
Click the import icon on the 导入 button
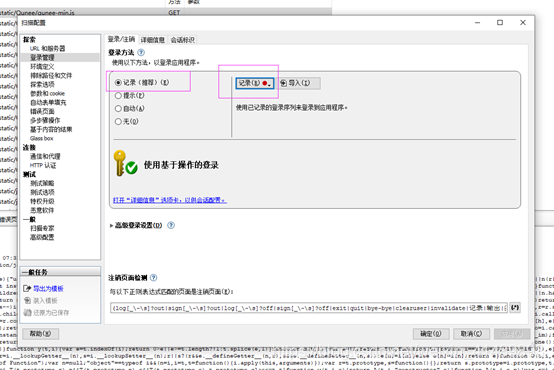click(283, 83)
